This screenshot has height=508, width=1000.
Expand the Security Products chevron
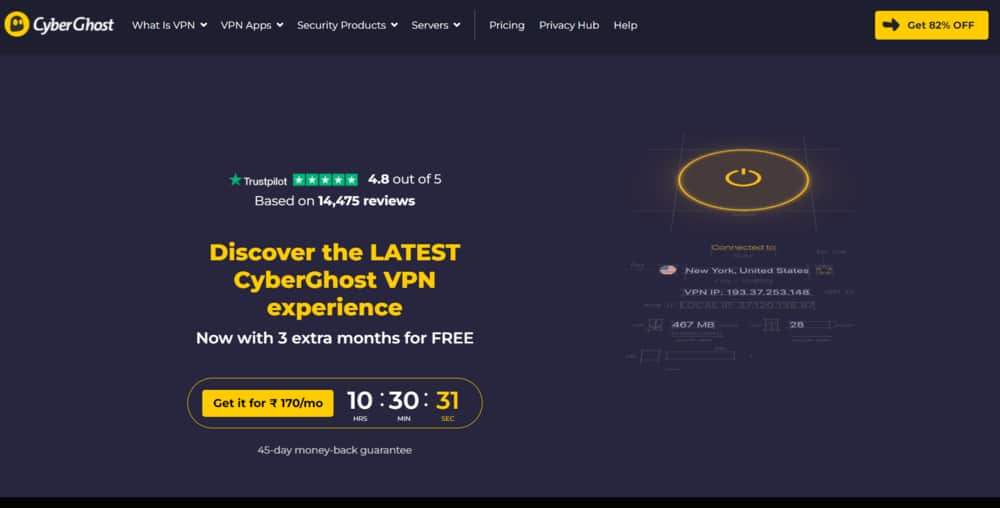[394, 25]
